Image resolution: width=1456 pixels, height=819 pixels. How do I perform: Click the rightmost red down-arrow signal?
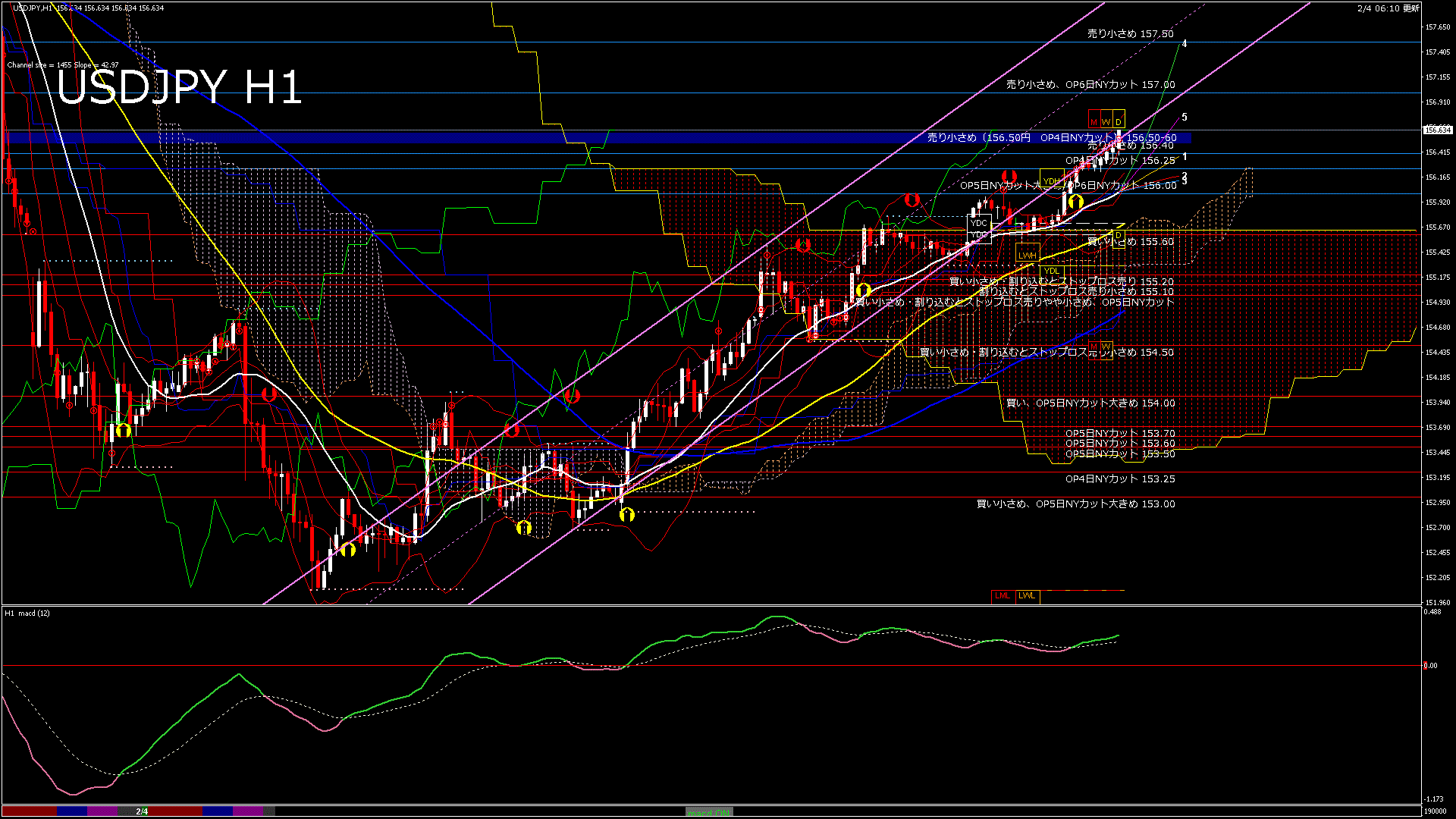(x=1009, y=177)
